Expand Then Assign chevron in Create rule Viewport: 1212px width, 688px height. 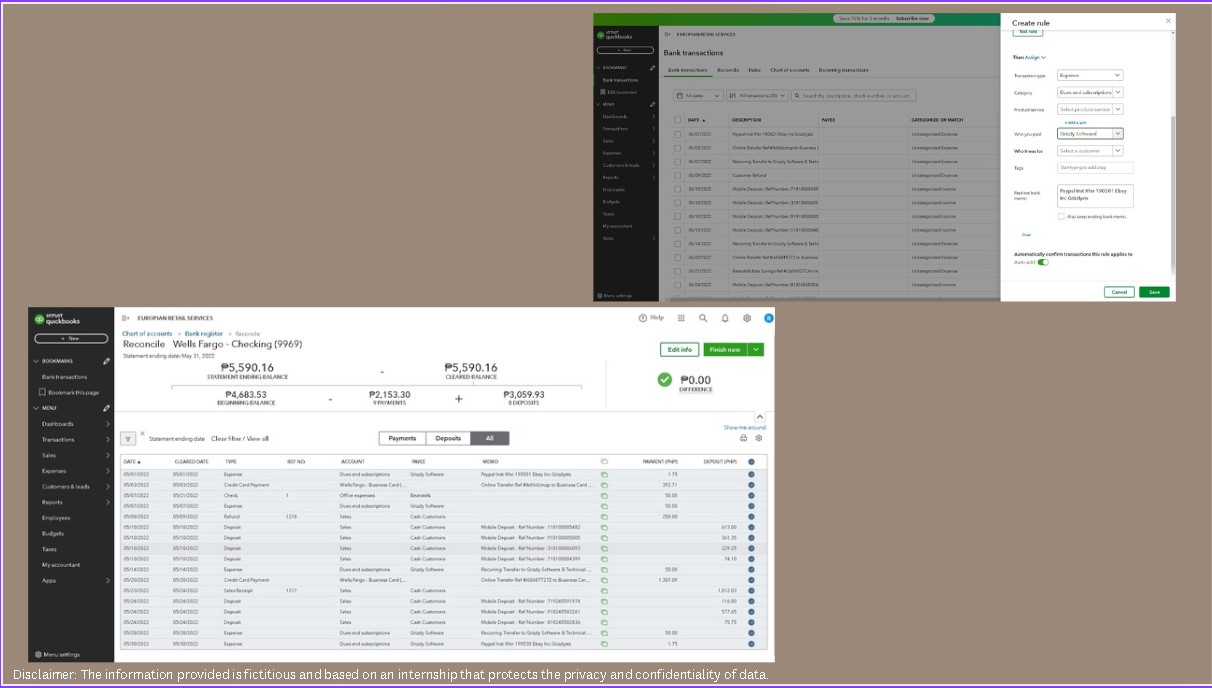1044,57
